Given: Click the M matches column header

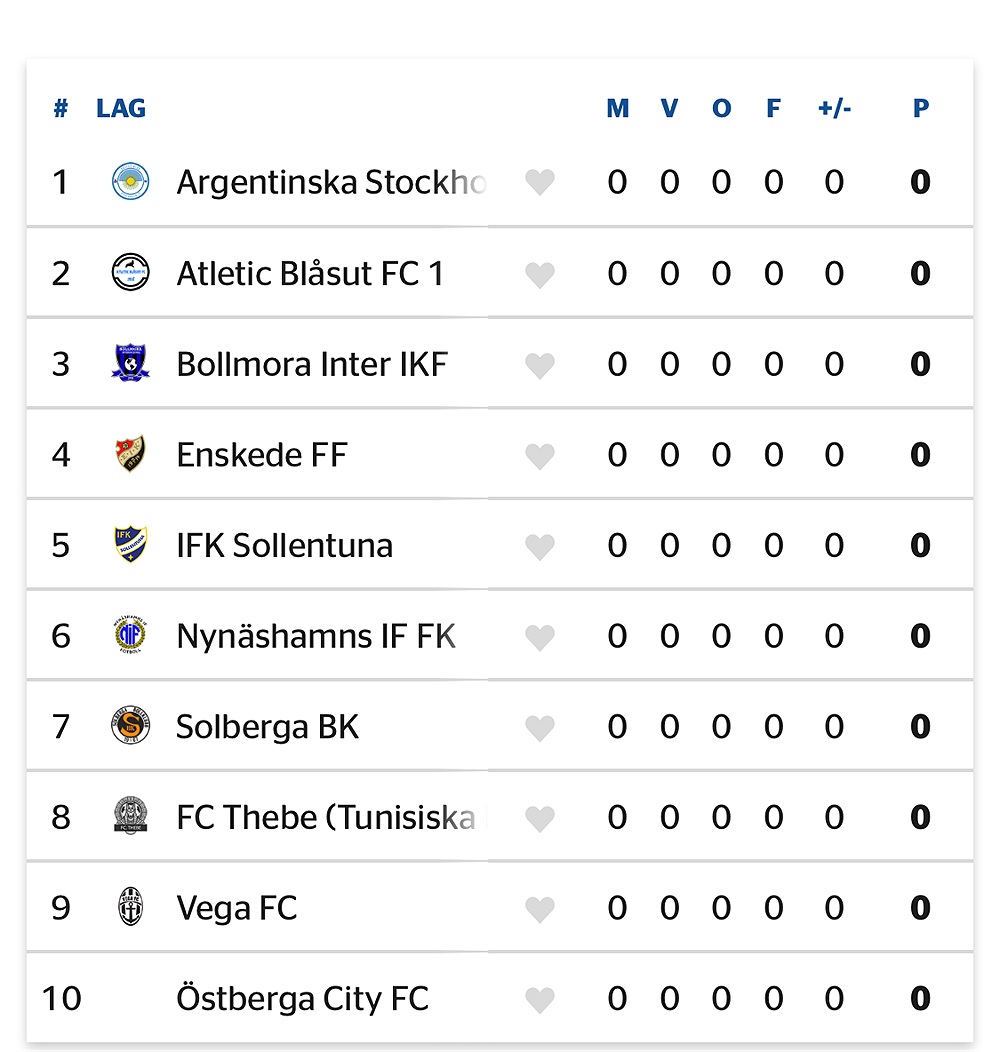Looking at the screenshot, I should [618, 108].
